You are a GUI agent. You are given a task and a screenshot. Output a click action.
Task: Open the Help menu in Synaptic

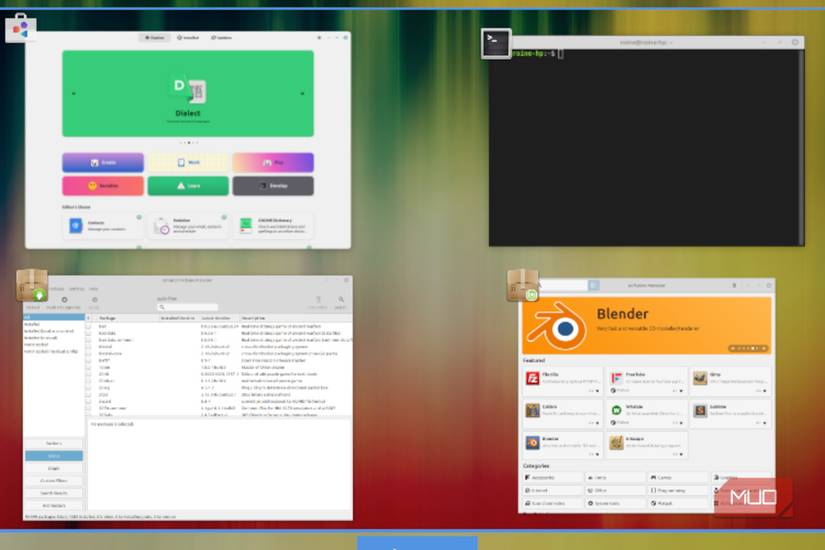93,289
